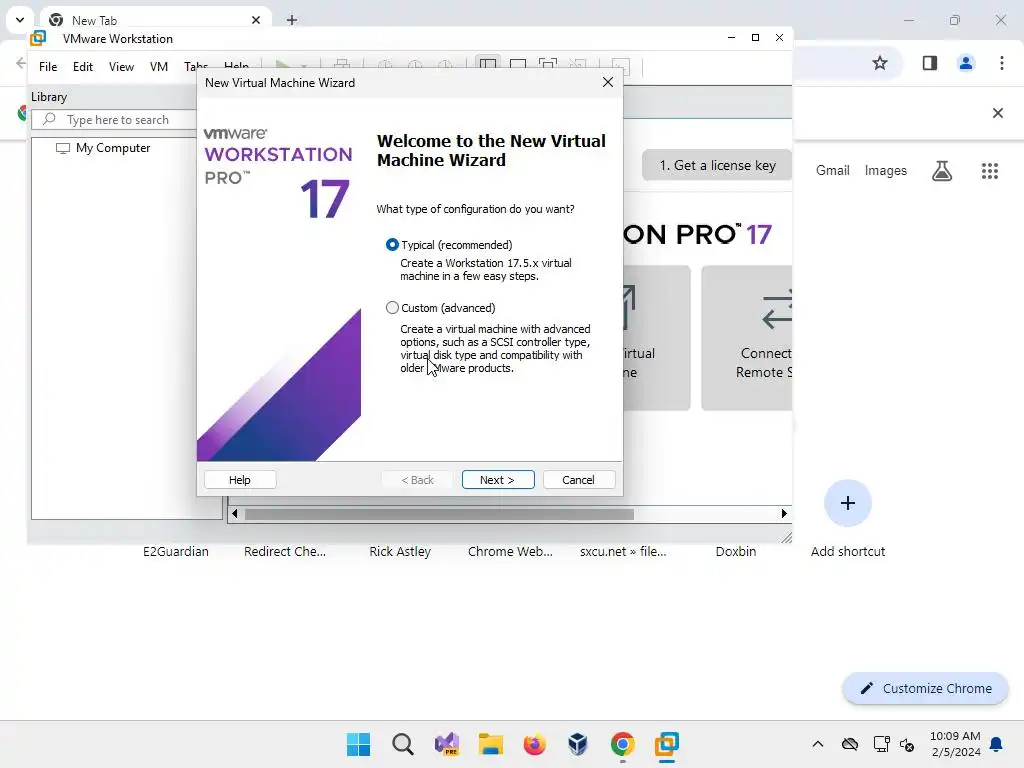Open the Edit menu in VMware Workstation
Image resolution: width=1024 pixels, height=768 pixels.
83,67
